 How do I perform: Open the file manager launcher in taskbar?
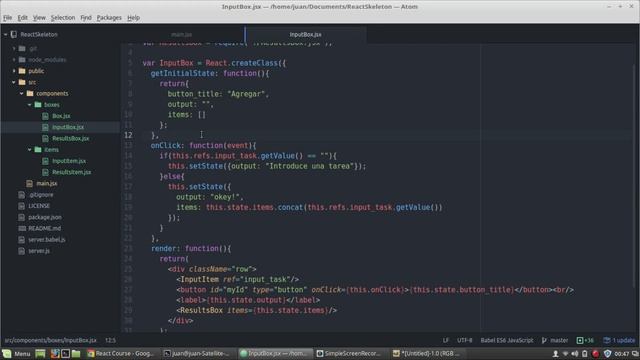(76, 353)
